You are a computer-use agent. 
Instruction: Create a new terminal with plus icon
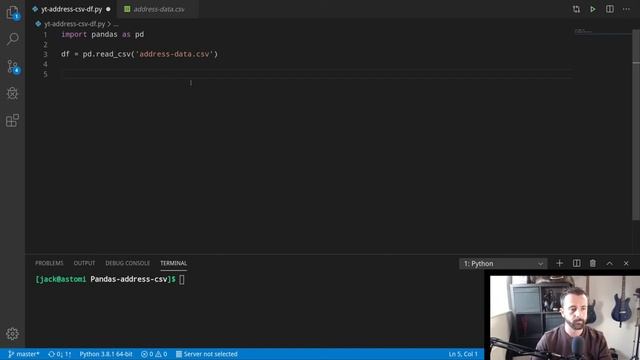point(560,263)
